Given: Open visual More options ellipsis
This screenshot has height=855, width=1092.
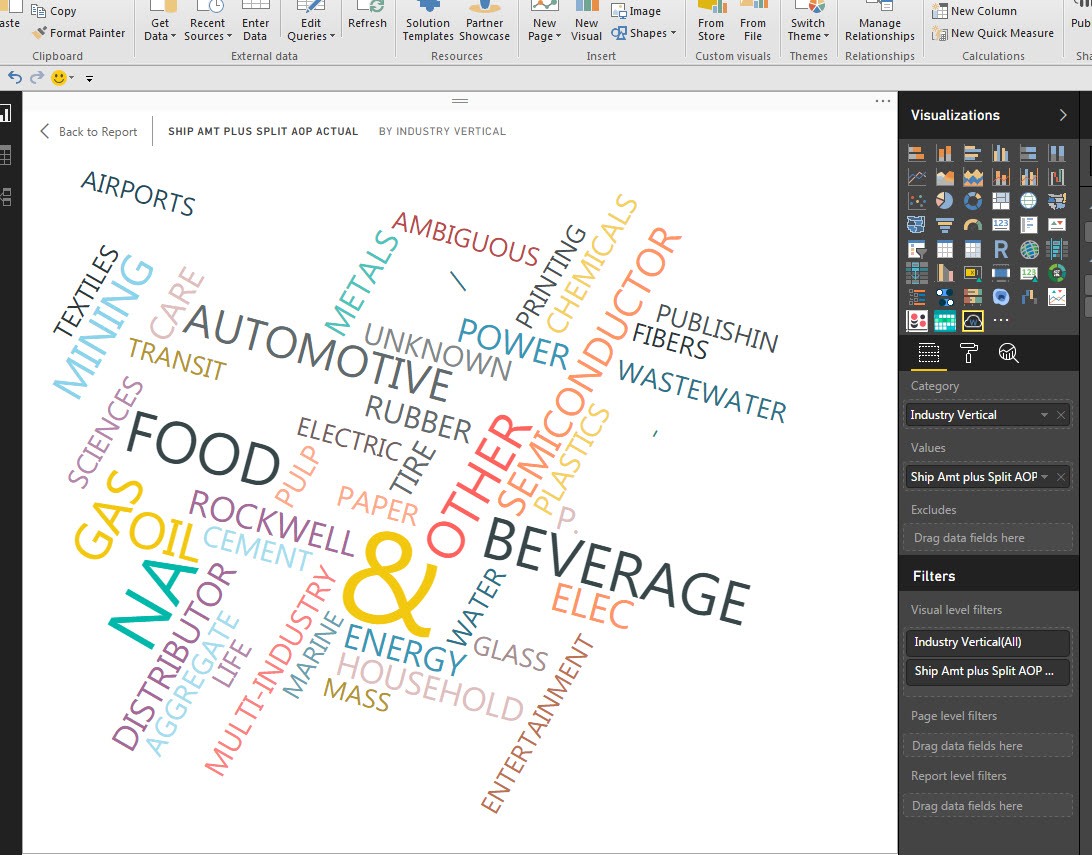Looking at the screenshot, I should pyautogui.click(x=883, y=102).
